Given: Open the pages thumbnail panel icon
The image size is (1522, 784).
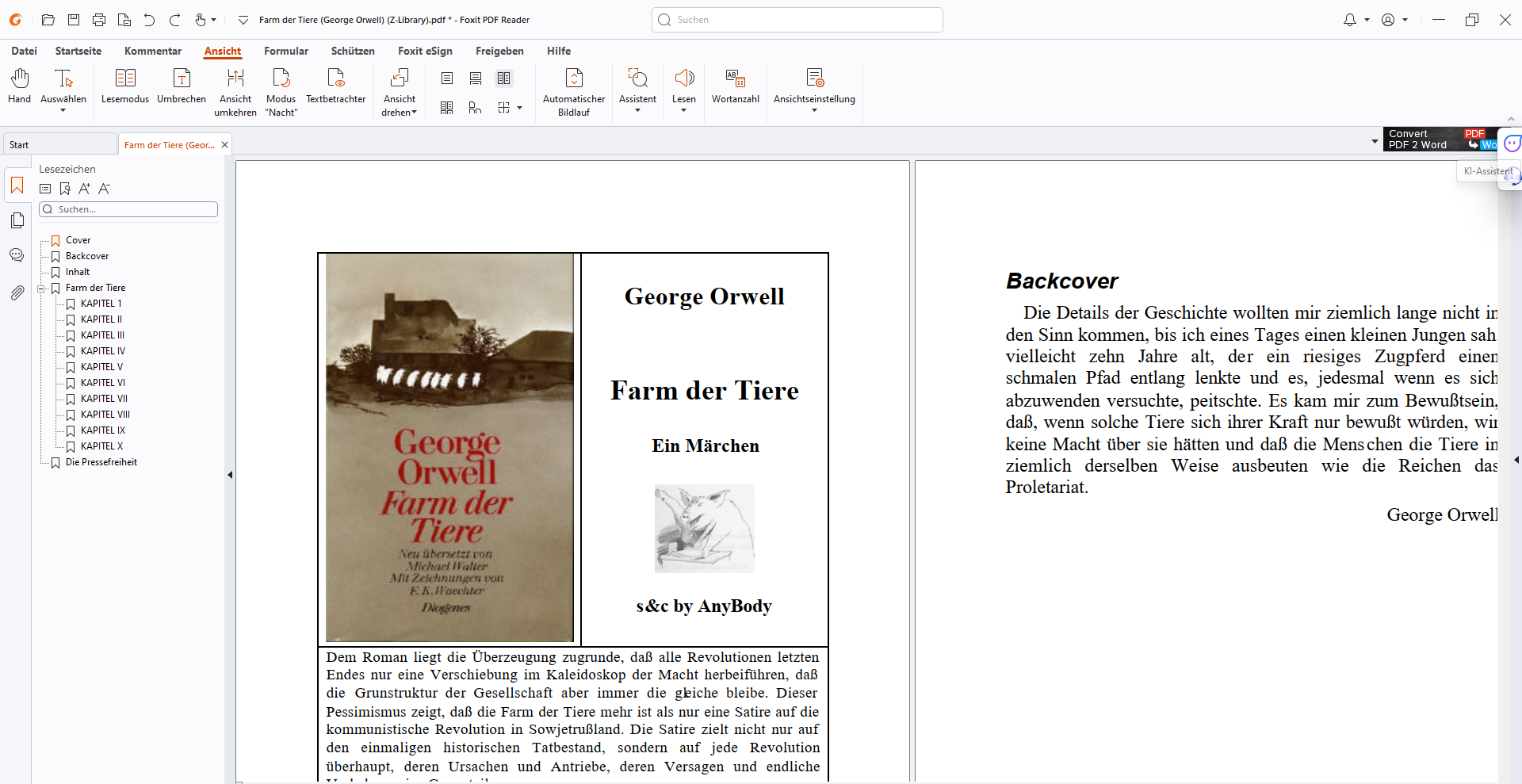Looking at the screenshot, I should (x=17, y=220).
